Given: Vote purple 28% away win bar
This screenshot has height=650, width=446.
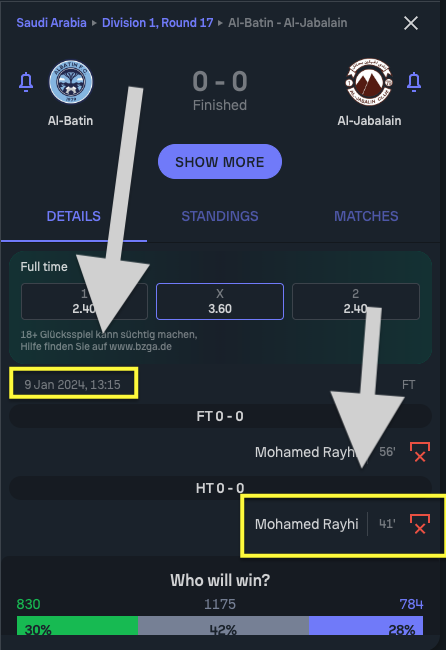Looking at the screenshot, I should (x=366, y=626).
